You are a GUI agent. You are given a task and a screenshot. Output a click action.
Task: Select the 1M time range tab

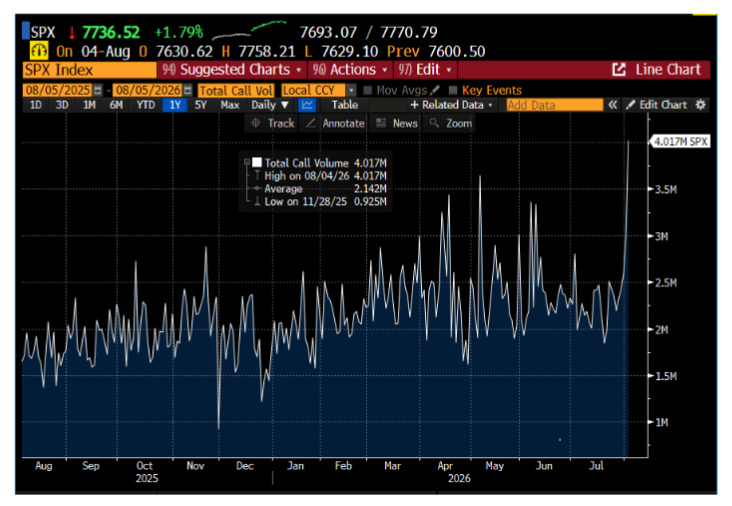[89, 105]
